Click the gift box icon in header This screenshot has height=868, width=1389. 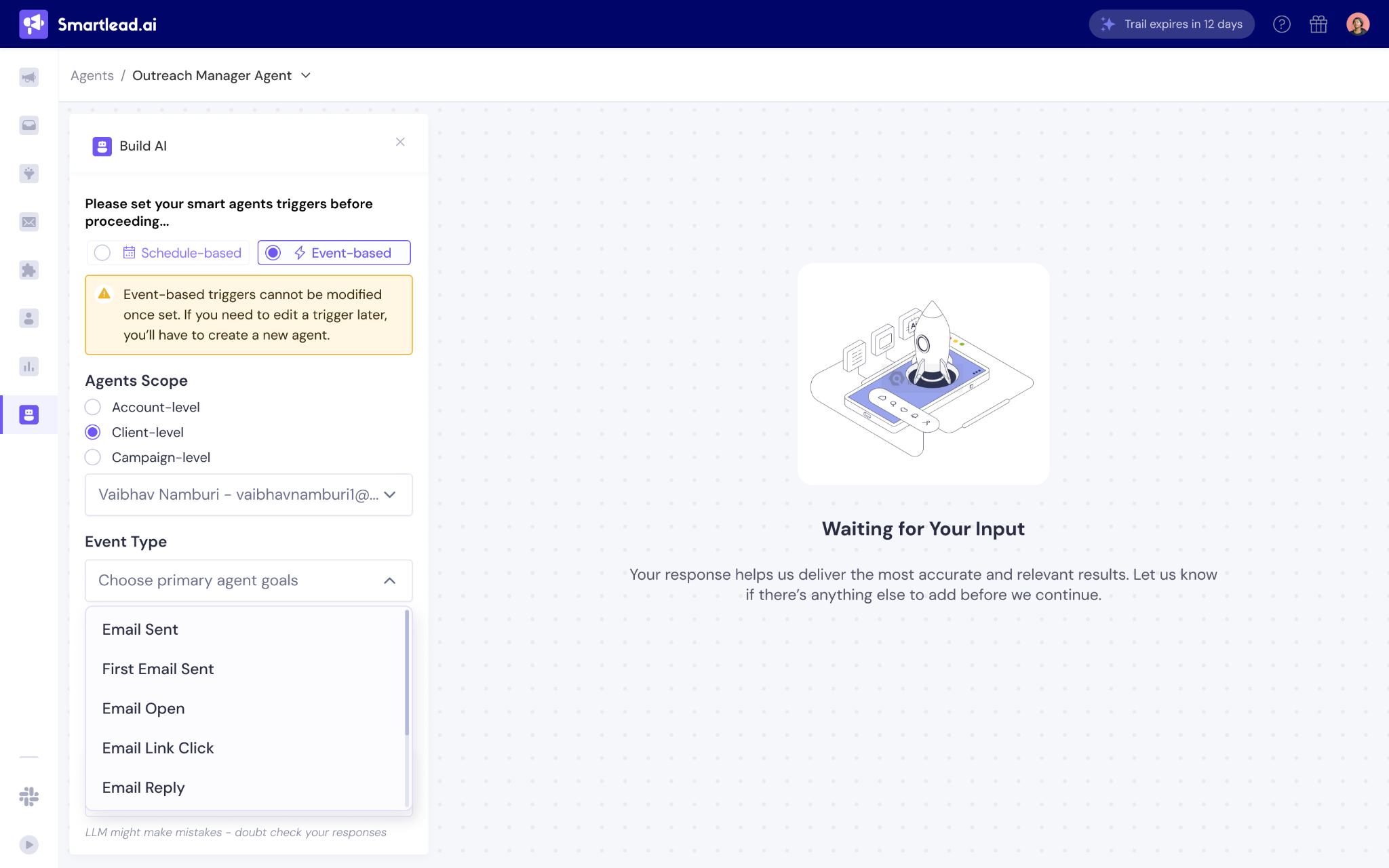pos(1318,24)
